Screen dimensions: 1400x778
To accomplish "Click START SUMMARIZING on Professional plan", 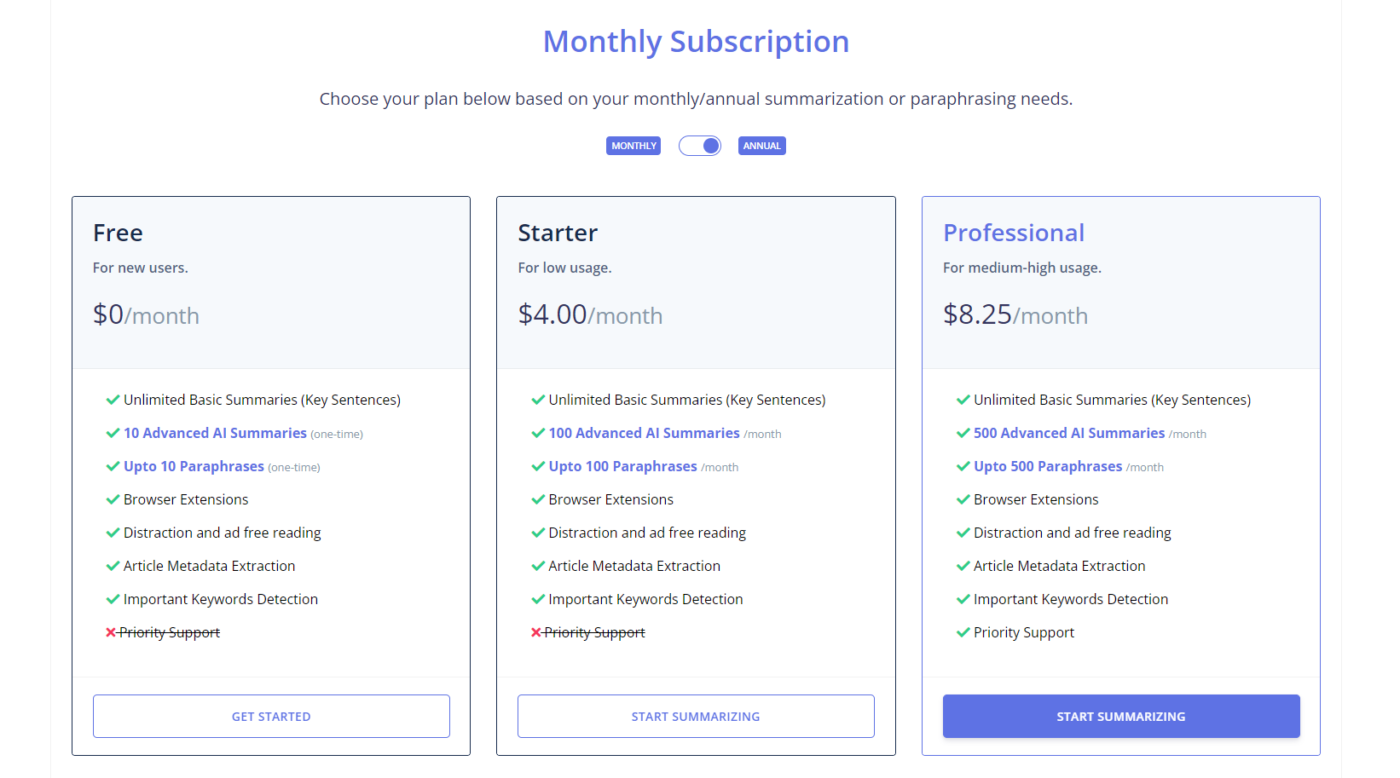I will tap(1121, 716).
